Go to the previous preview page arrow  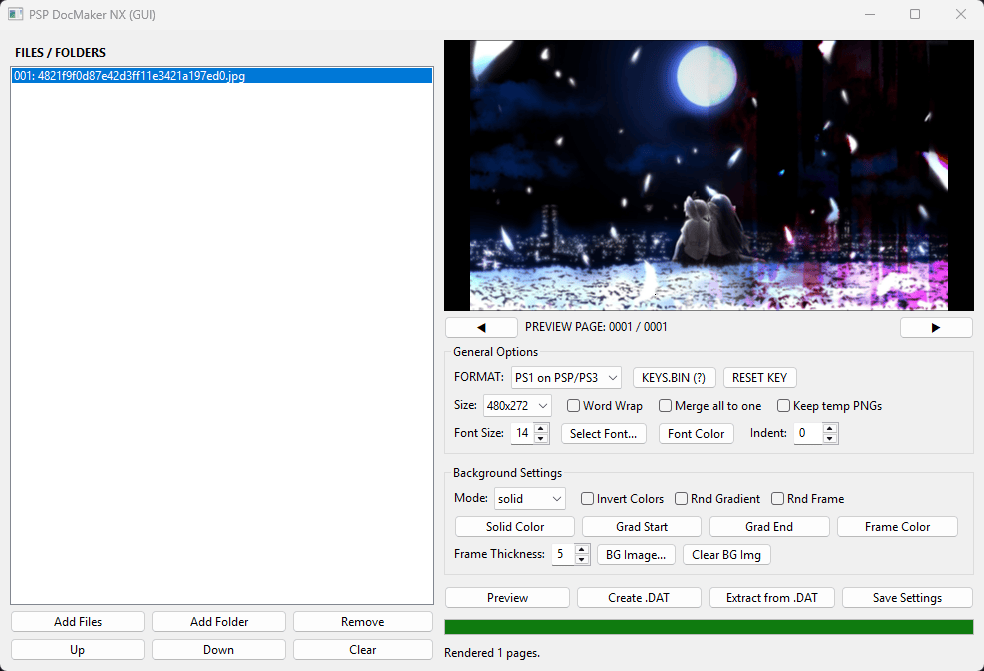(481, 327)
